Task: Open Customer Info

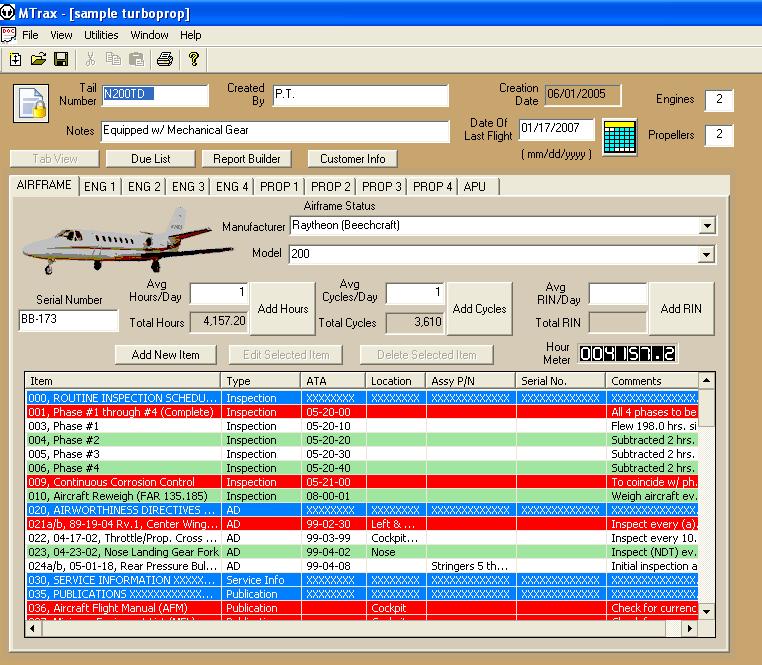Action: 352,159
